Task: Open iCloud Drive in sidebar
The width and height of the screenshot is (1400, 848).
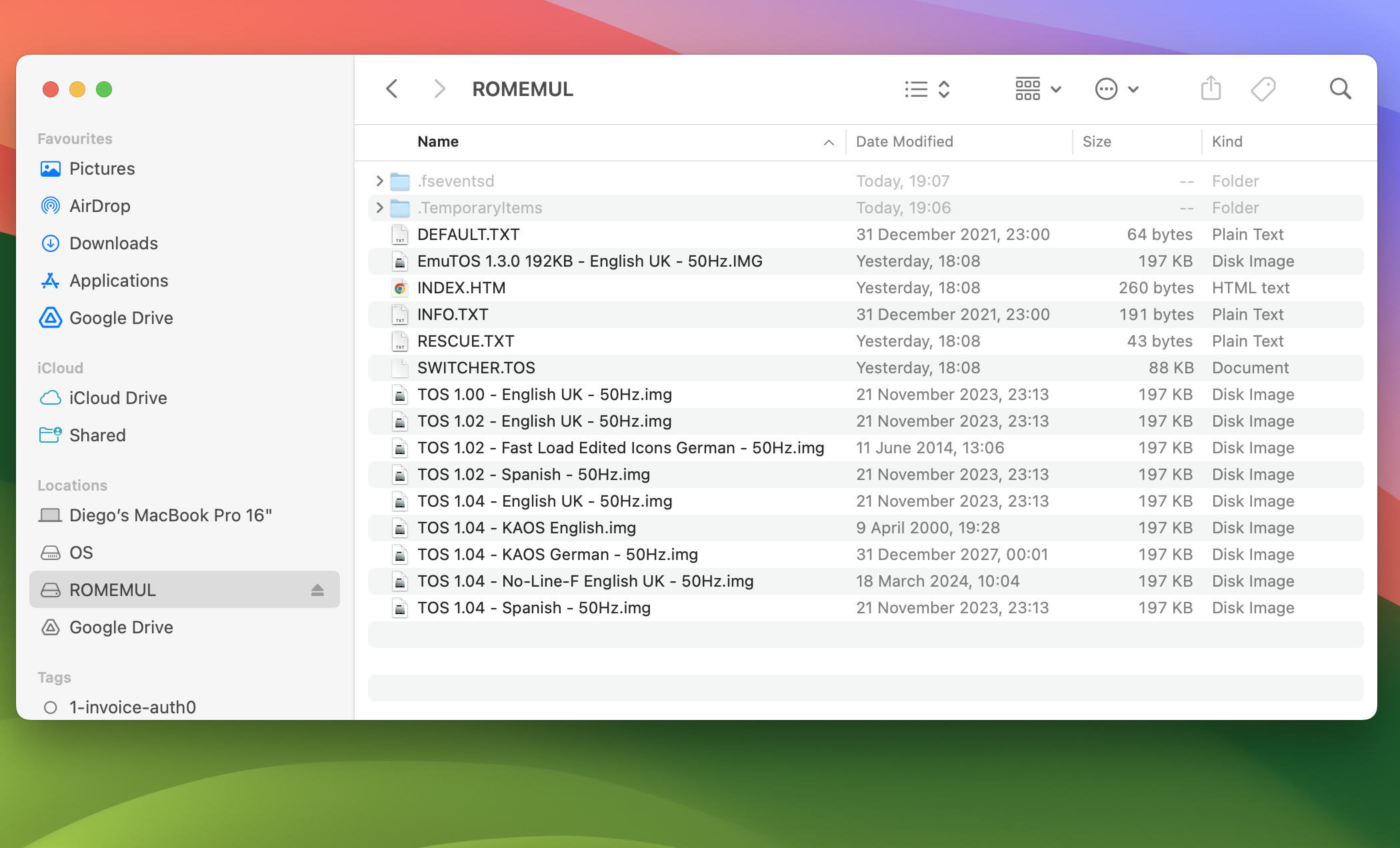Action: [x=118, y=398]
